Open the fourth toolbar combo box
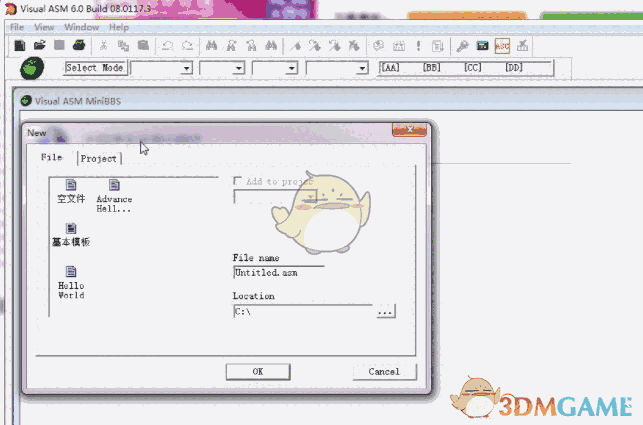The image size is (643, 425). pos(362,68)
